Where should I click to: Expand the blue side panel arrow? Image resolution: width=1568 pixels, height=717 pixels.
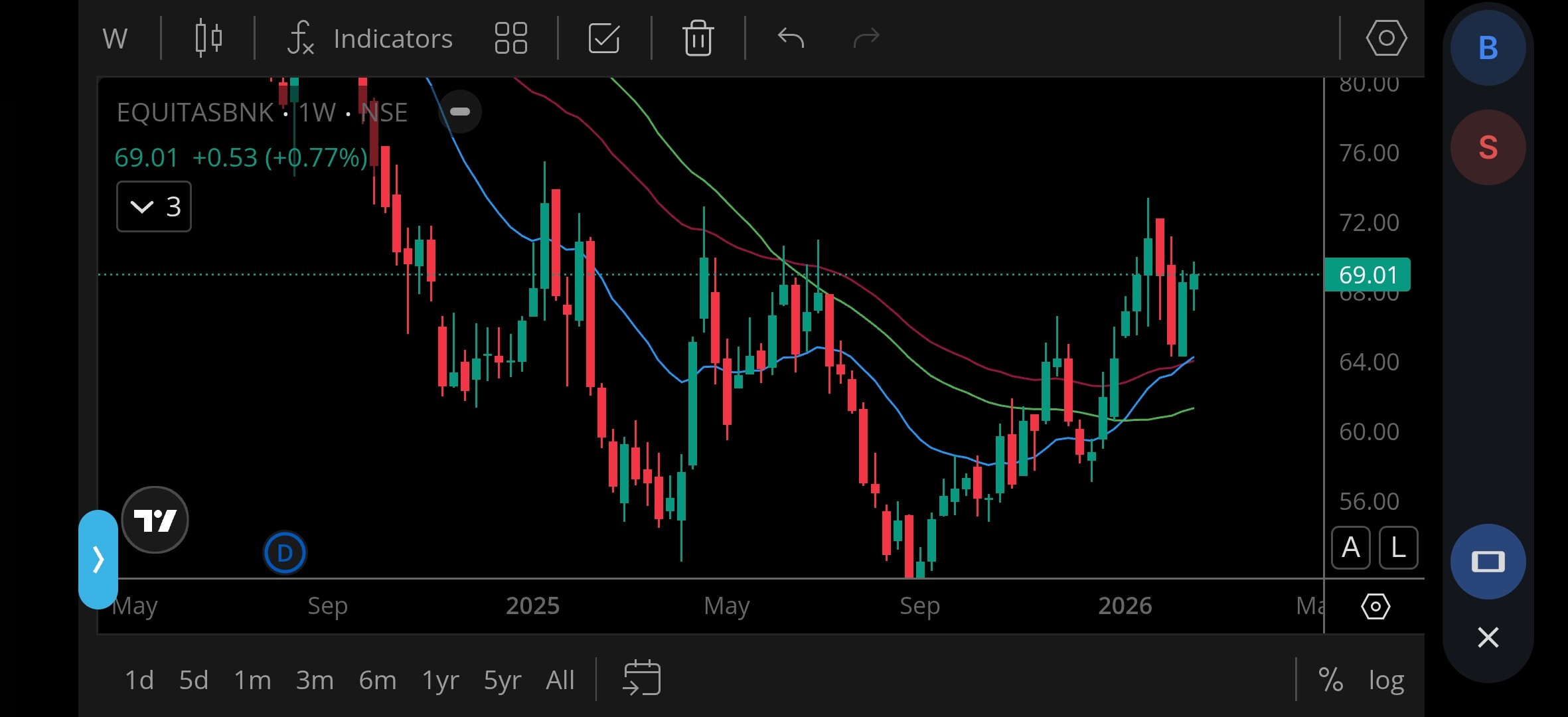click(98, 559)
